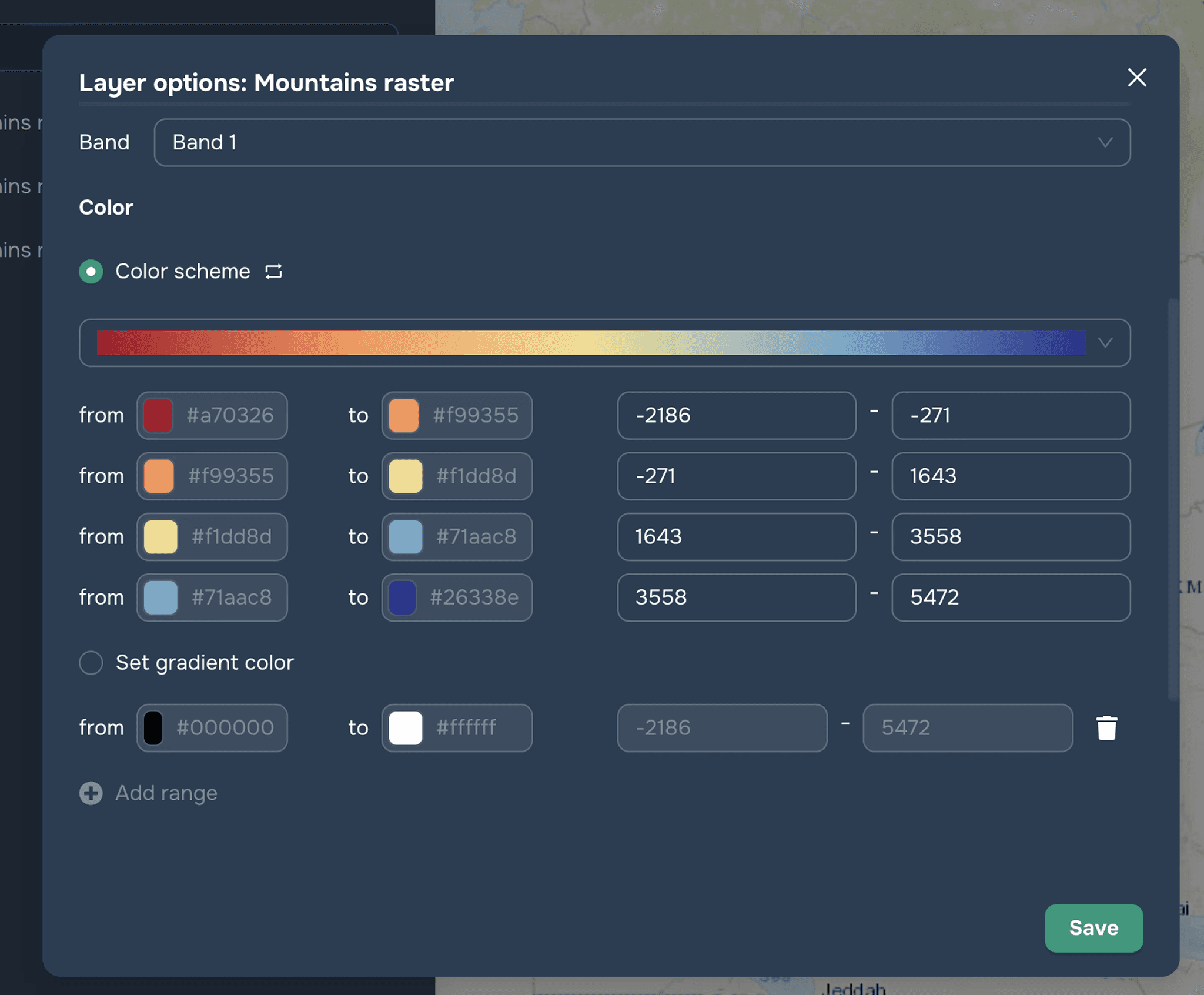Click the Add range plus icon

[x=91, y=793]
